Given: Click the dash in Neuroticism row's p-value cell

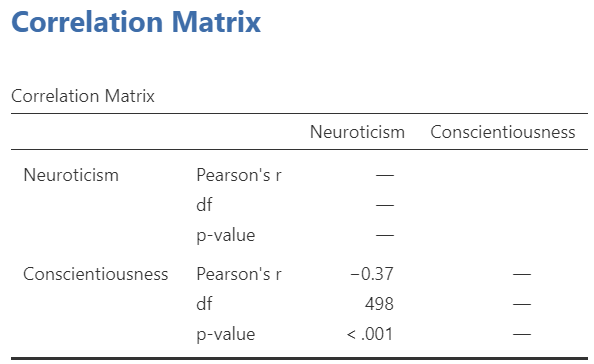Looking at the screenshot, I should 385,235.
